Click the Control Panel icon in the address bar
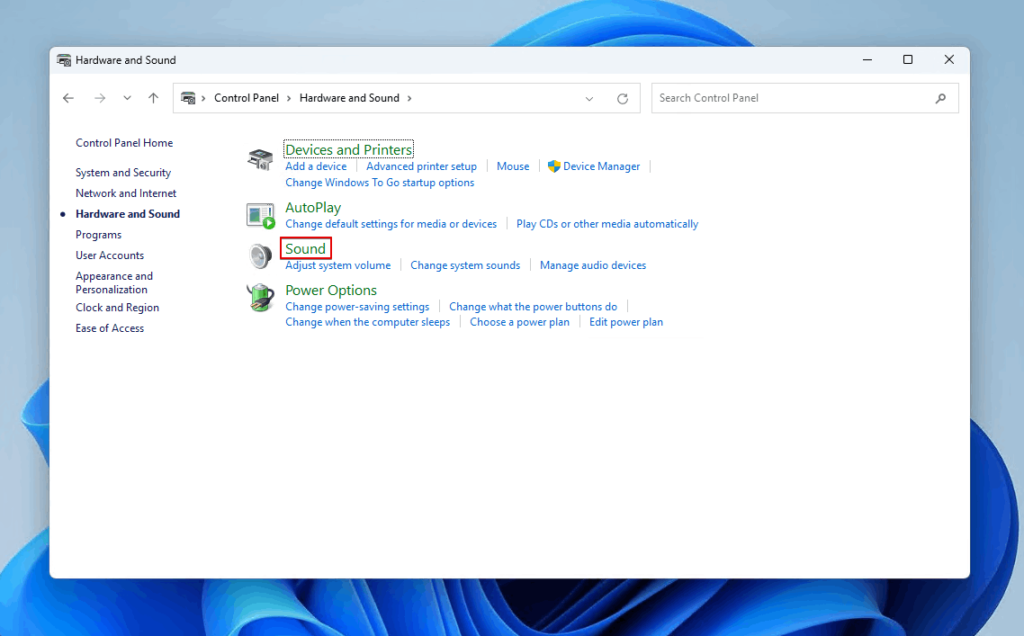The height and width of the screenshot is (636, 1024). coord(190,97)
